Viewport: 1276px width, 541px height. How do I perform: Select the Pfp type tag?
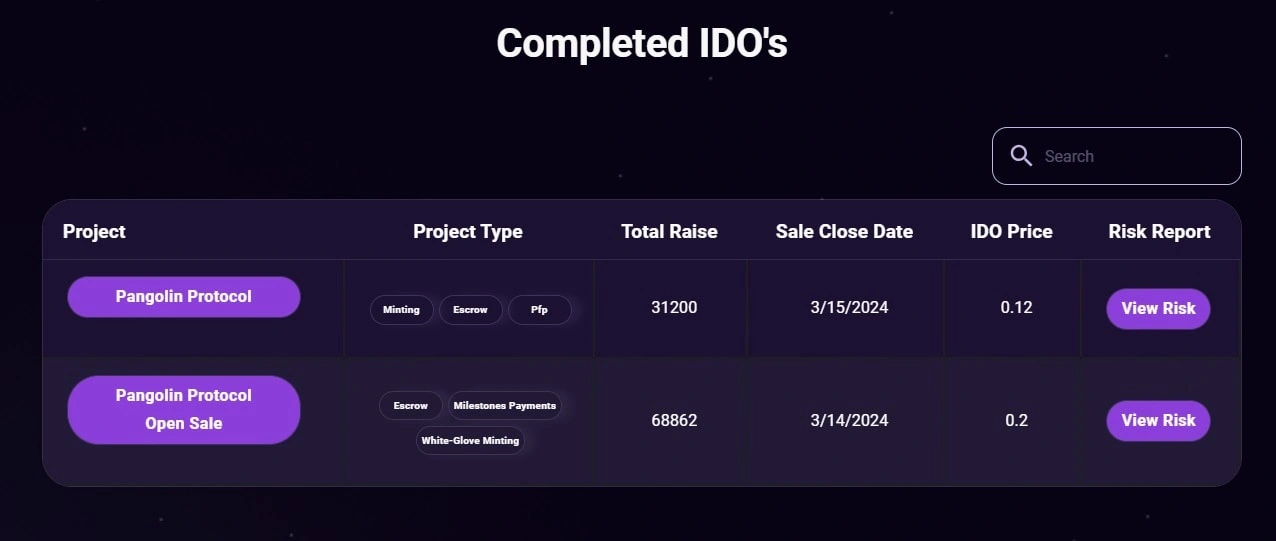540,310
